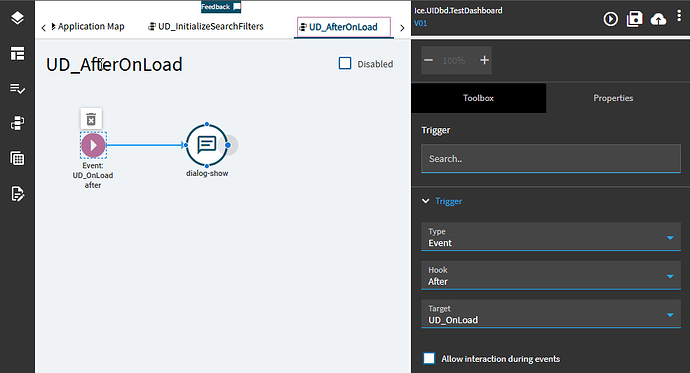Switch to the Application Map tab
This screenshot has height=373, width=690.
point(88,26)
